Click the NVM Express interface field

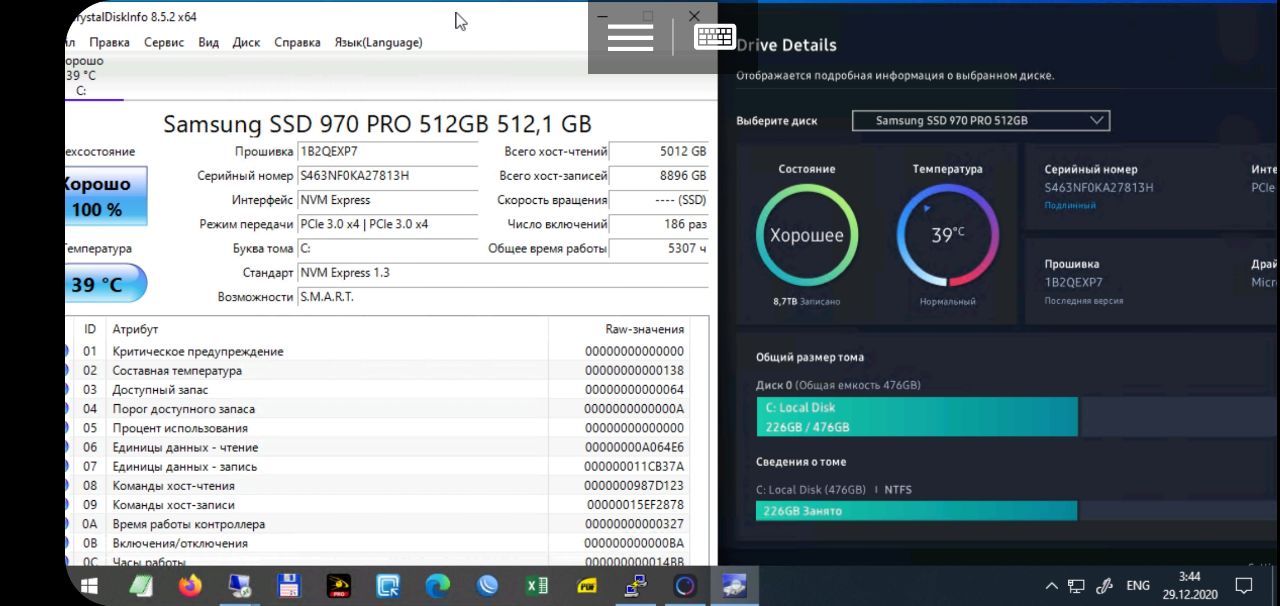point(388,200)
